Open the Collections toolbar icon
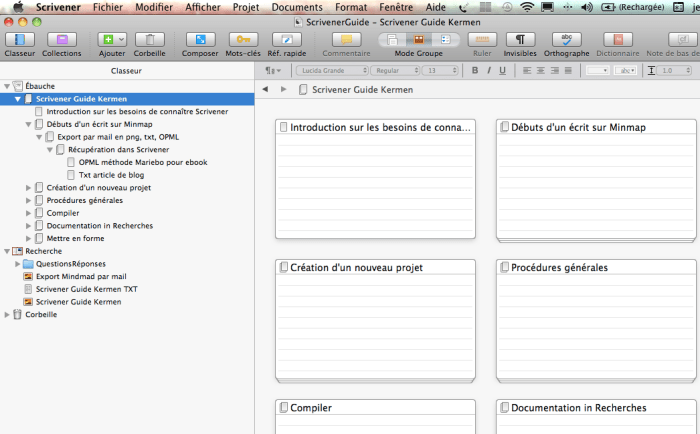This screenshot has width=700, height=434. click(x=62, y=40)
